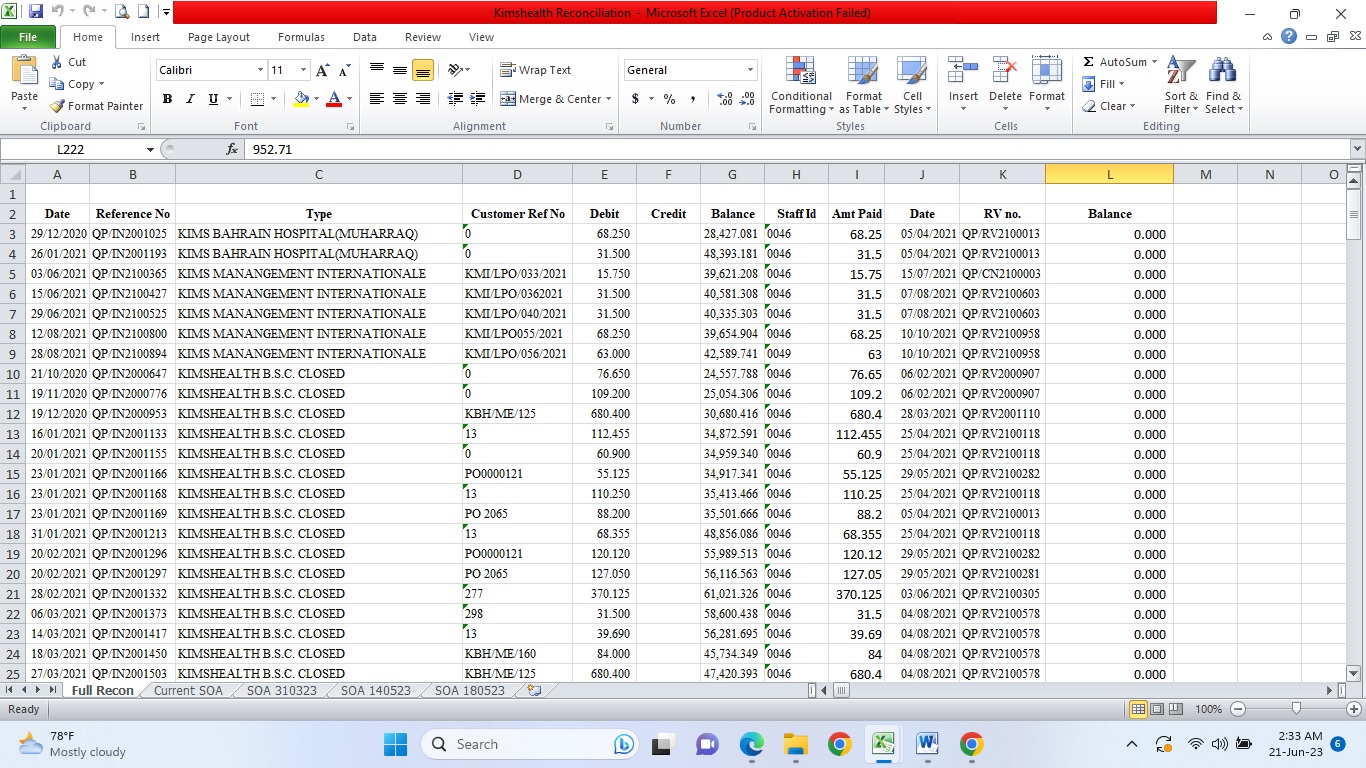Toggle Bold formatting
1366x768 pixels.
167,99
